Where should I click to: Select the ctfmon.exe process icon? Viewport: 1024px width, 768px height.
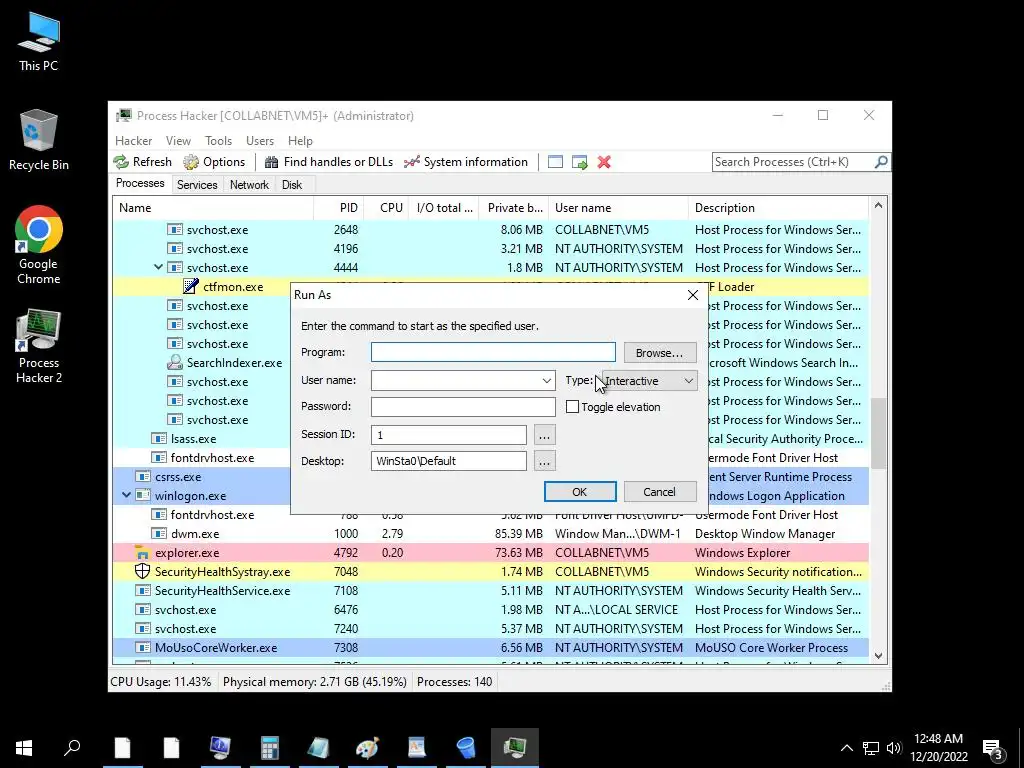[x=191, y=287]
